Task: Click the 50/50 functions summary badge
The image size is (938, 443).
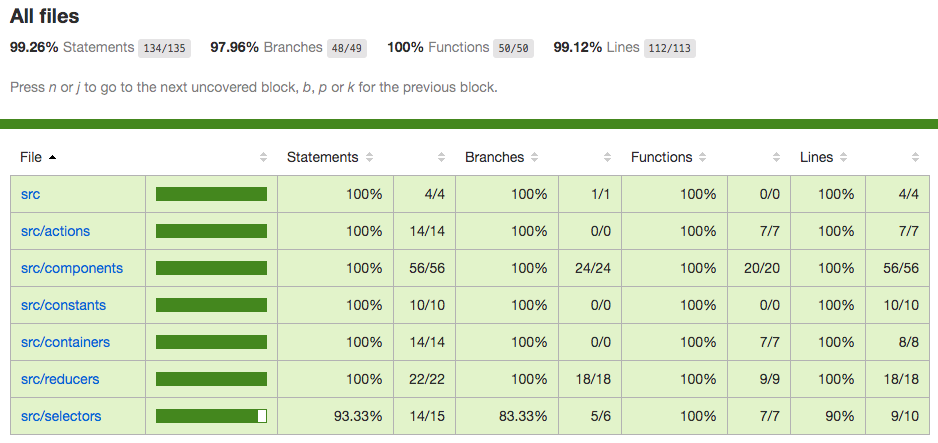Action: coord(513,48)
